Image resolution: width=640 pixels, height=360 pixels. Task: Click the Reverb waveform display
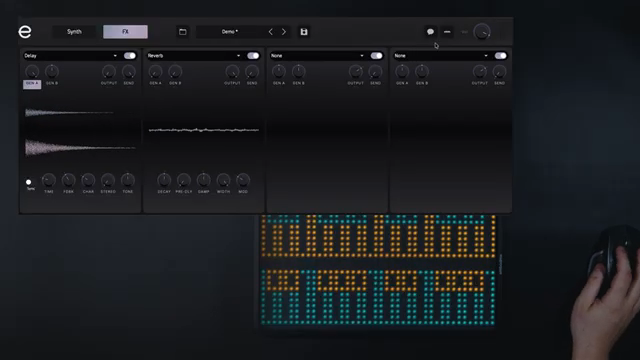click(x=204, y=130)
